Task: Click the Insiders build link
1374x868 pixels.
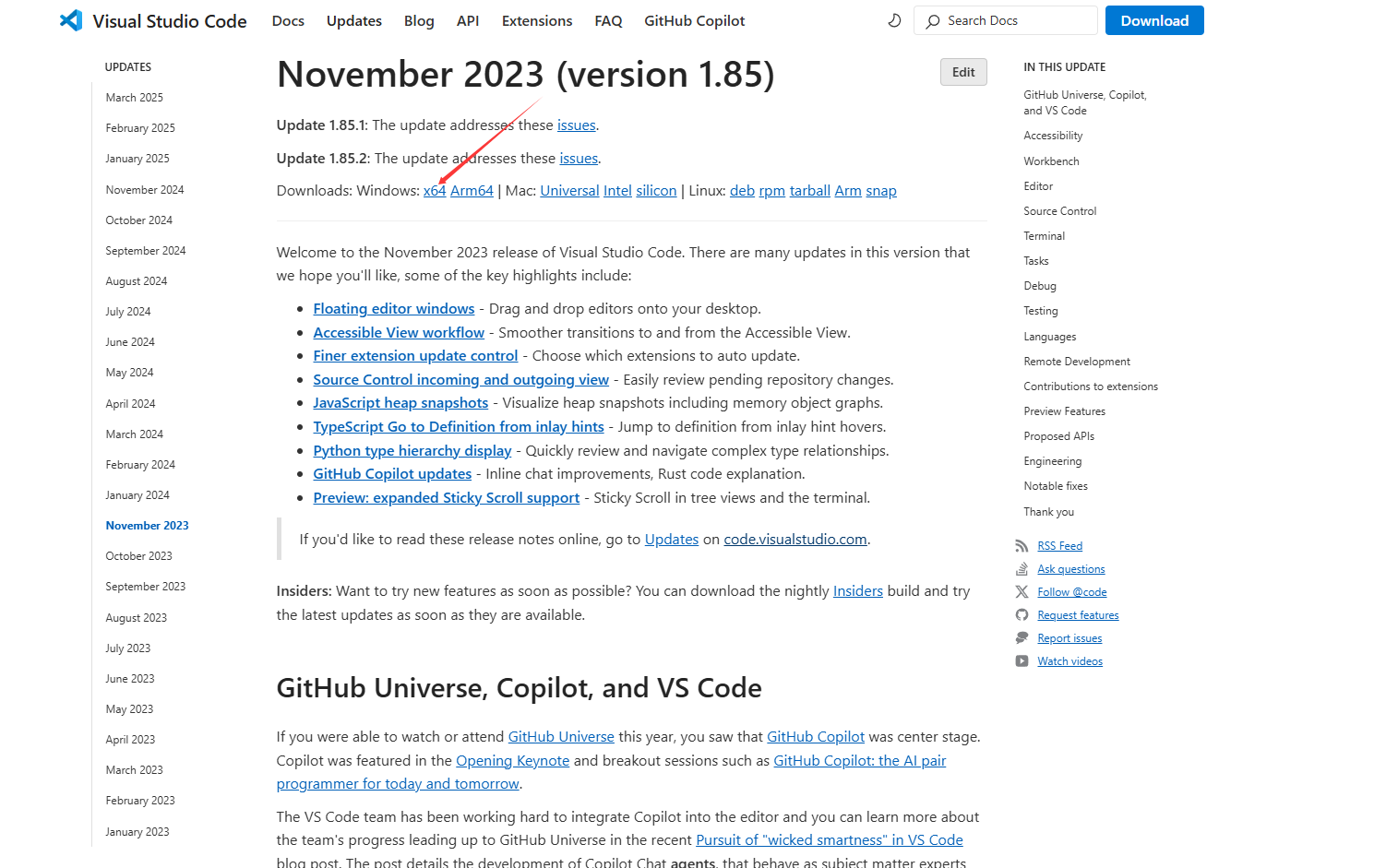Action: point(858,591)
